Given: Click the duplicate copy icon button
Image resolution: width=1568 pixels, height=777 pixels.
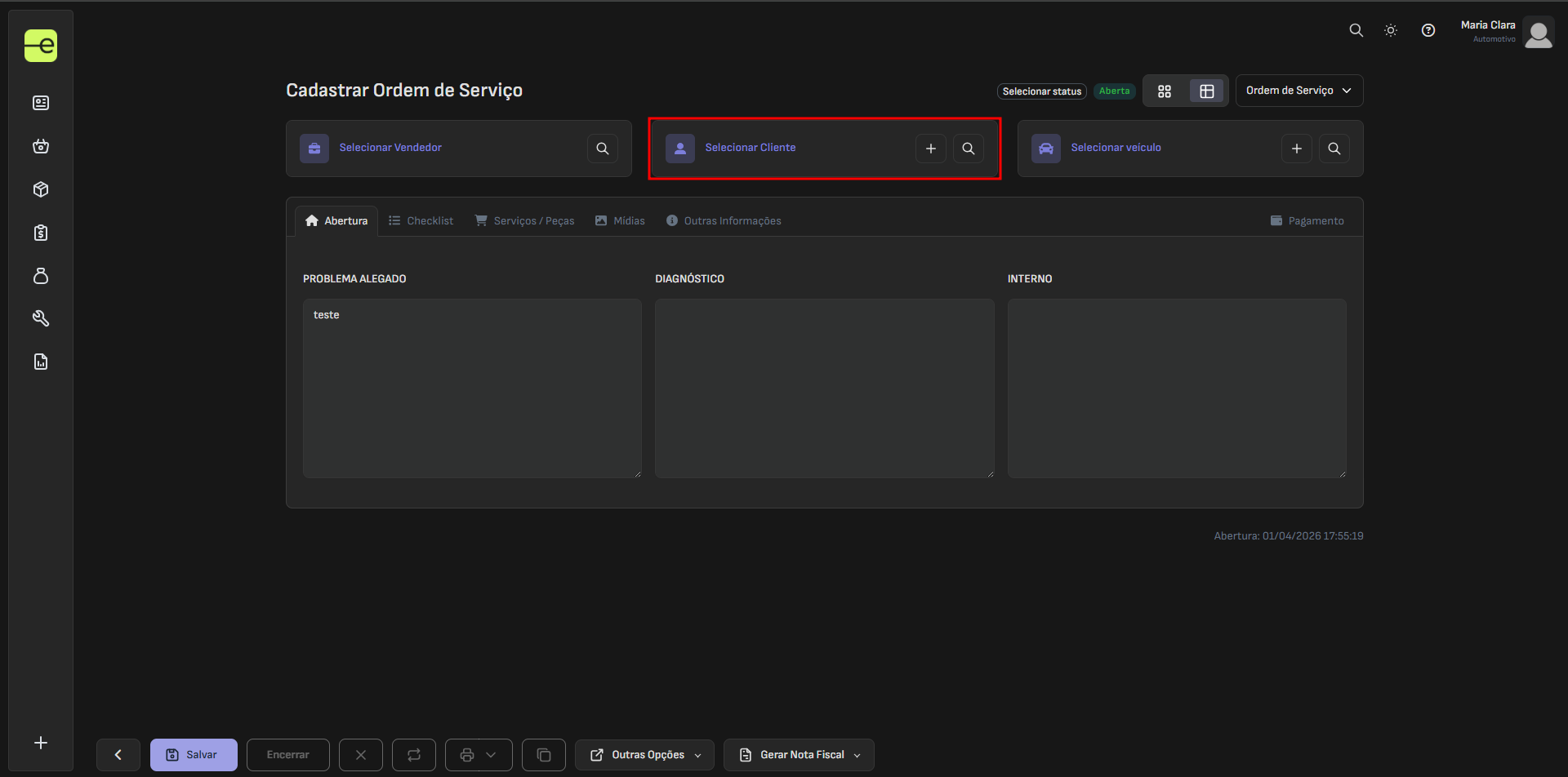Looking at the screenshot, I should 544,755.
